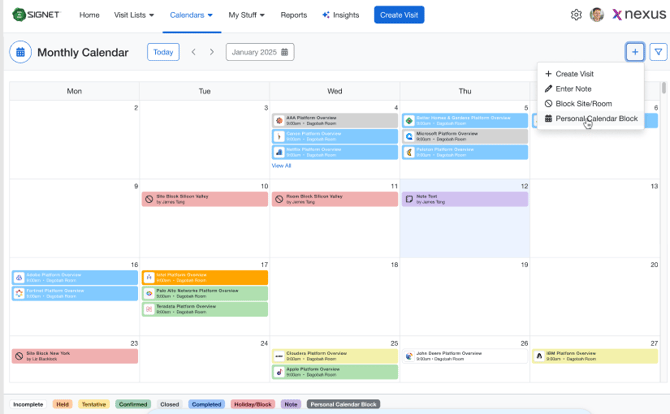Click the Note Text note icon
This screenshot has width=670, height=414.
[409, 199]
